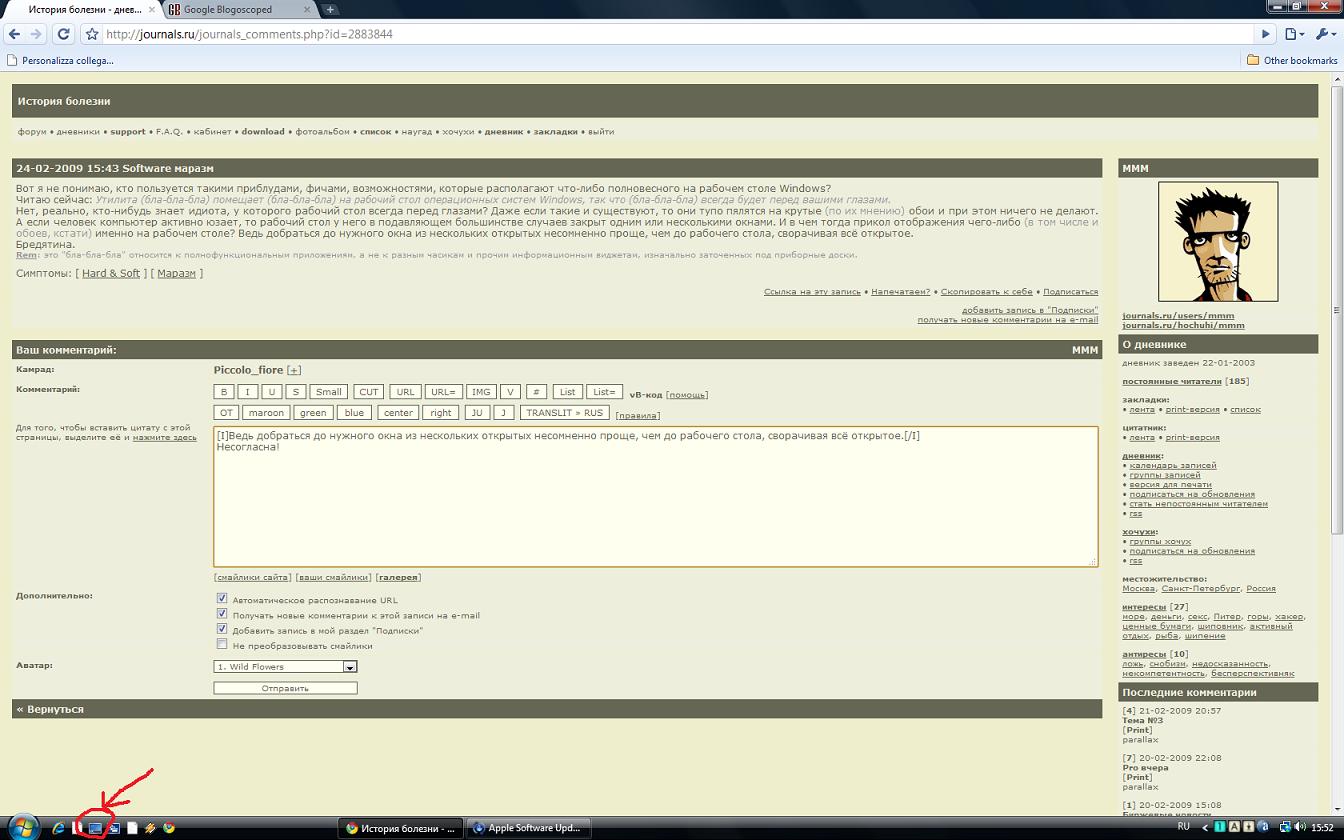
Task: Open the Chrome page menu icon
Action: [1294, 34]
